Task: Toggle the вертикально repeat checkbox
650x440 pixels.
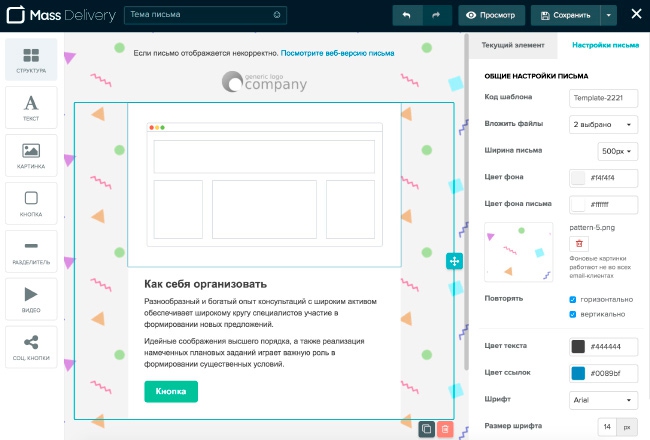Action: click(572, 314)
